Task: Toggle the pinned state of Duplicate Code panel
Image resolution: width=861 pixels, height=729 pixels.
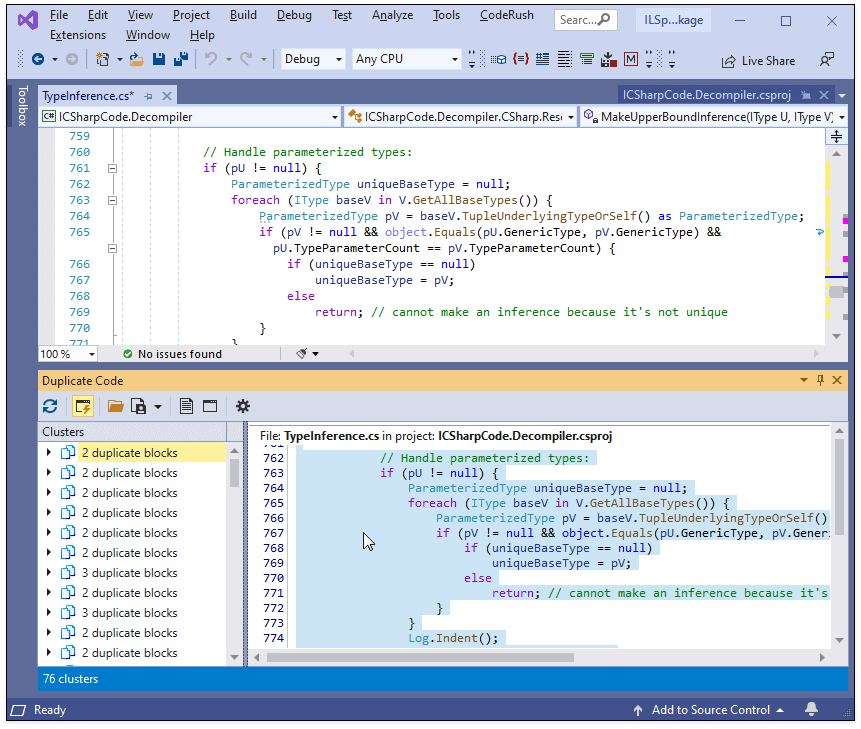Action: [x=820, y=380]
